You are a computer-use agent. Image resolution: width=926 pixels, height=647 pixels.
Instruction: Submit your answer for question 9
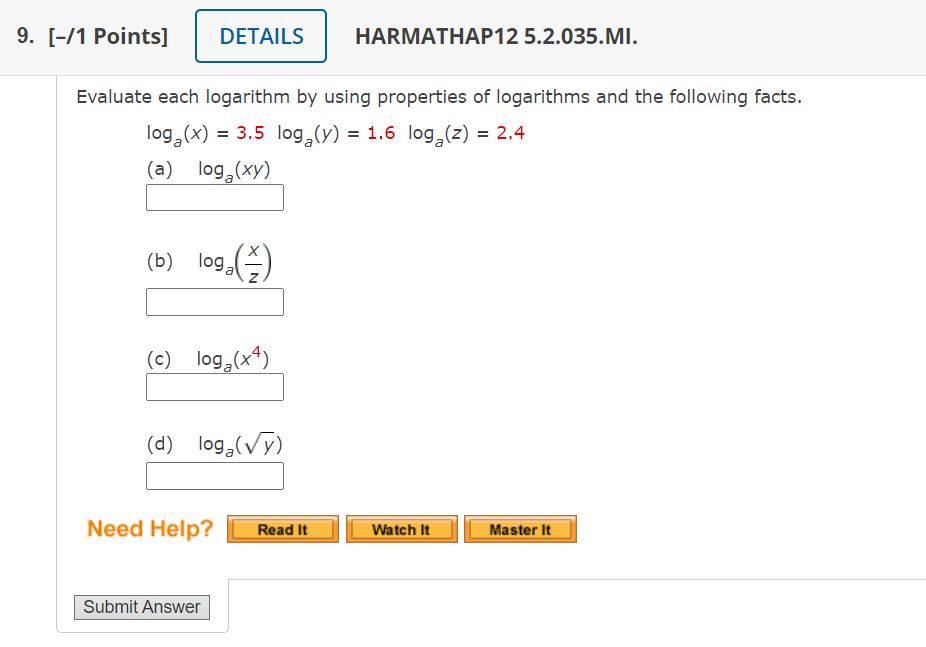pos(141,606)
